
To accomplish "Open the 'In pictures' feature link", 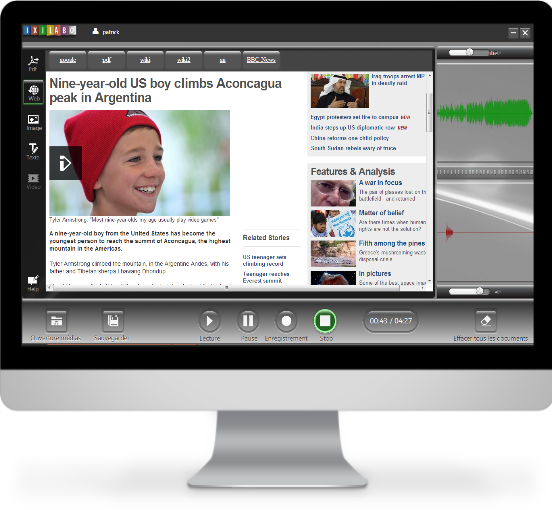I will tap(375, 273).
